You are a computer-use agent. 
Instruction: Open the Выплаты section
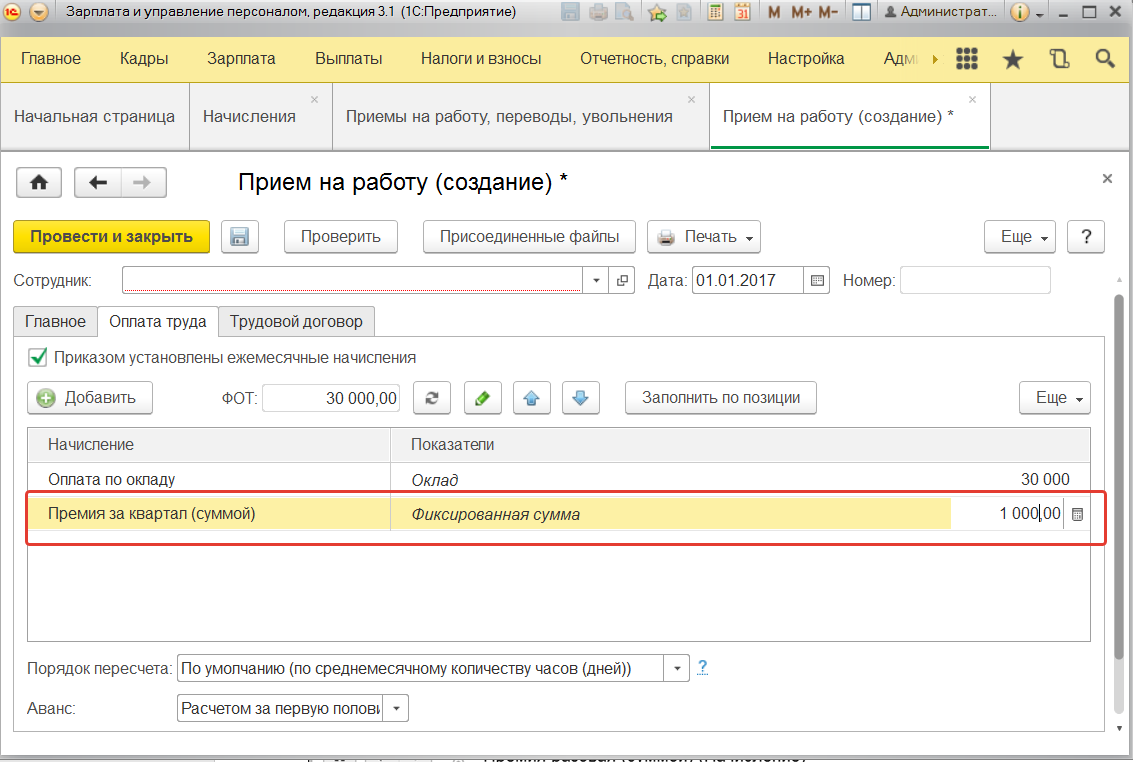pyautogui.click(x=349, y=59)
